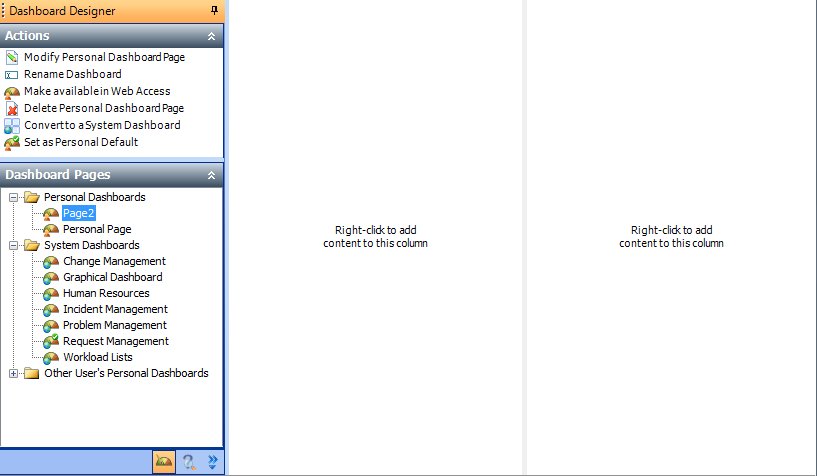The height and width of the screenshot is (476, 817).
Task: Click the Dashboard Pages panel header title
Action: pos(57,174)
